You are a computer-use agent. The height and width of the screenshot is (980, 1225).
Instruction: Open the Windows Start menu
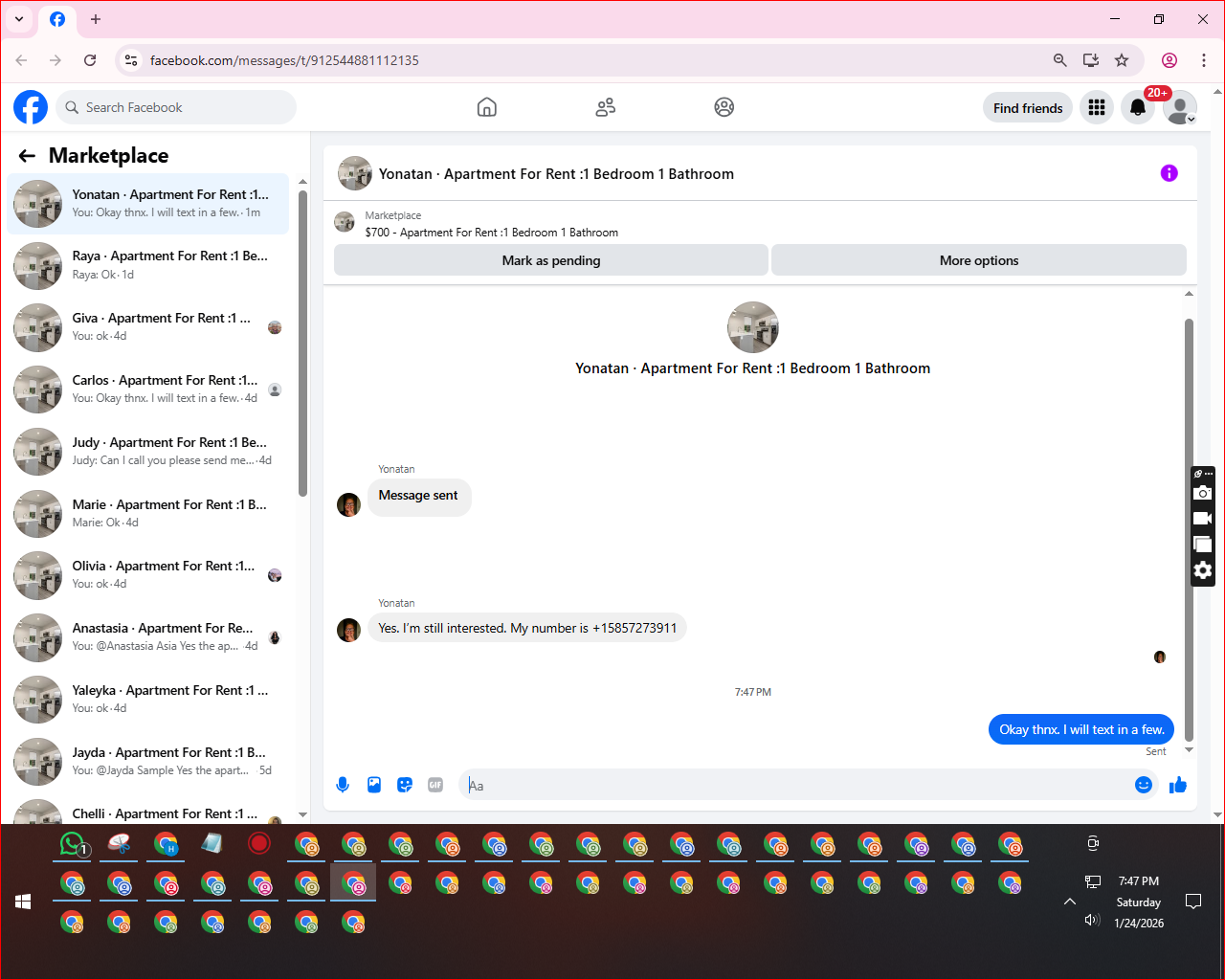click(x=24, y=902)
